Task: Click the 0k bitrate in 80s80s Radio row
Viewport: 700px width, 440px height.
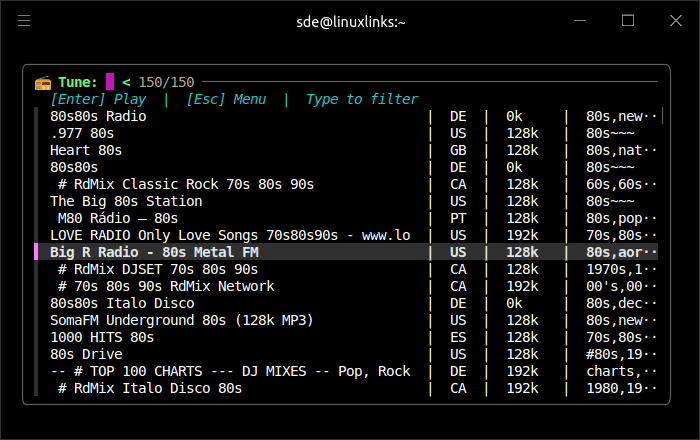Action: click(x=514, y=116)
